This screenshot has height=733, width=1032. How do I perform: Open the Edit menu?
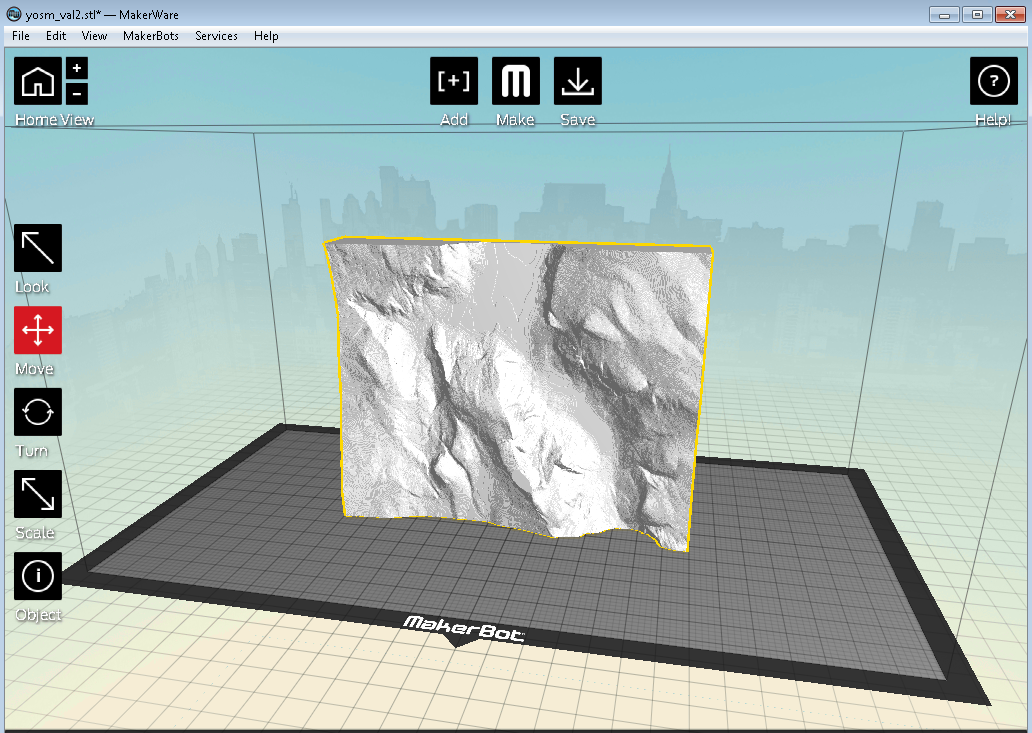[x=55, y=35]
